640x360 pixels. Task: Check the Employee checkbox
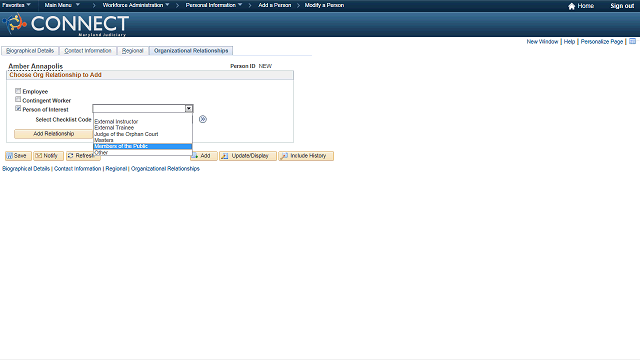pyautogui.click(x=18, y=91)
